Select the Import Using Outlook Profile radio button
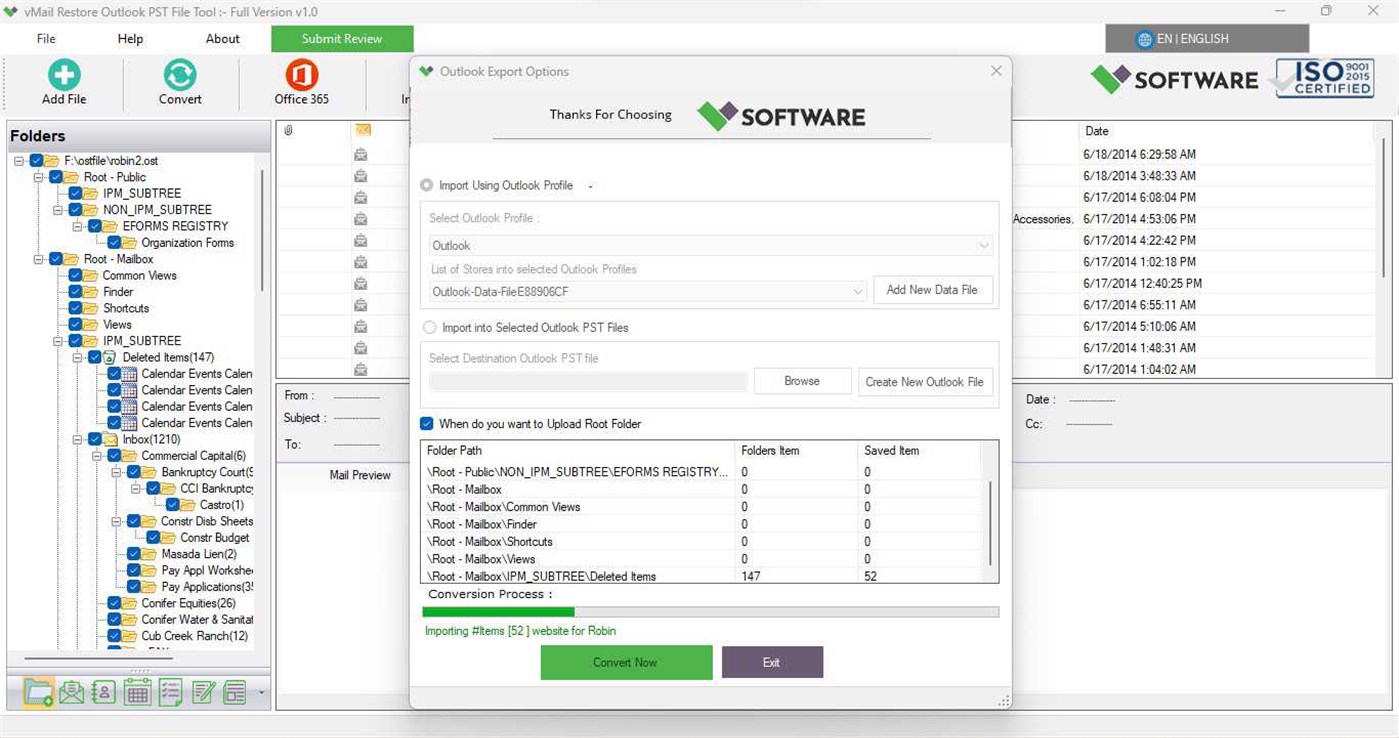 (x=427, y=185)
